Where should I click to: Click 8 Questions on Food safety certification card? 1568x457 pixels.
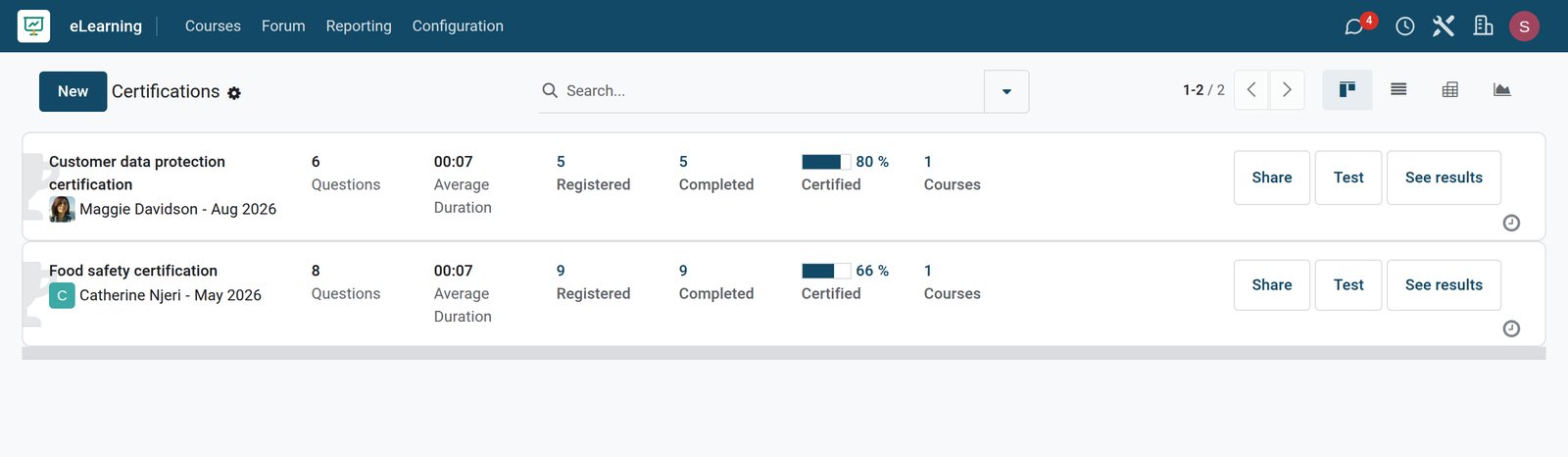tap(345, 282)
